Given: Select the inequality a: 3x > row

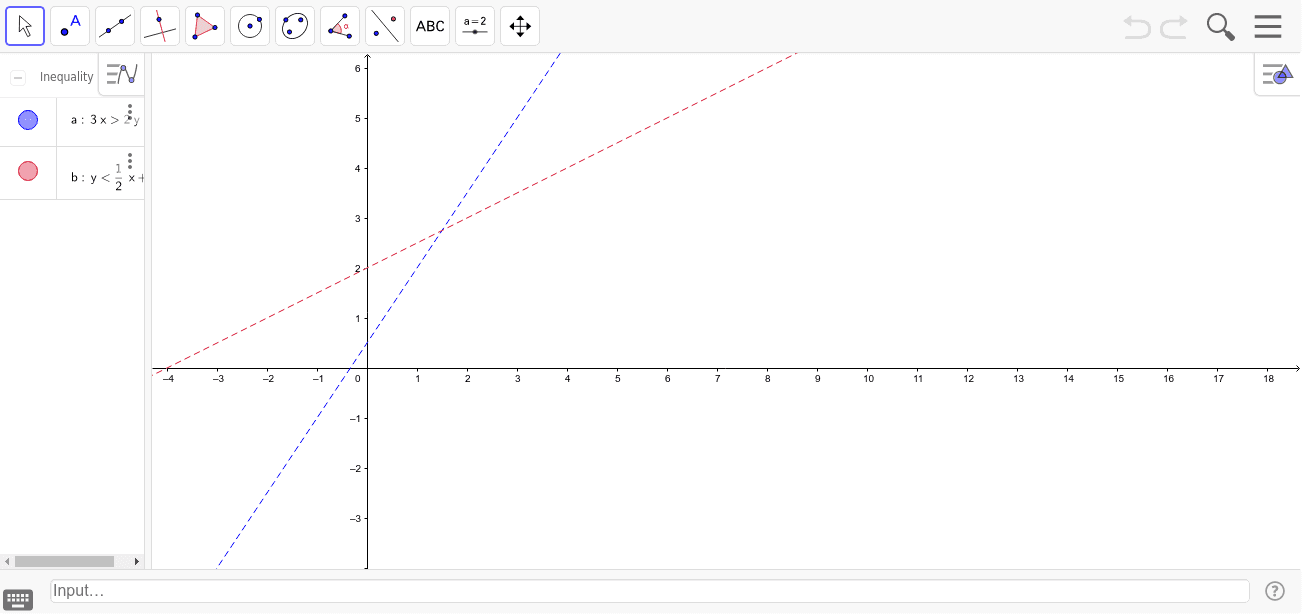Looking at the screenshot, I should pyautogui.click(x=72, y=122).
